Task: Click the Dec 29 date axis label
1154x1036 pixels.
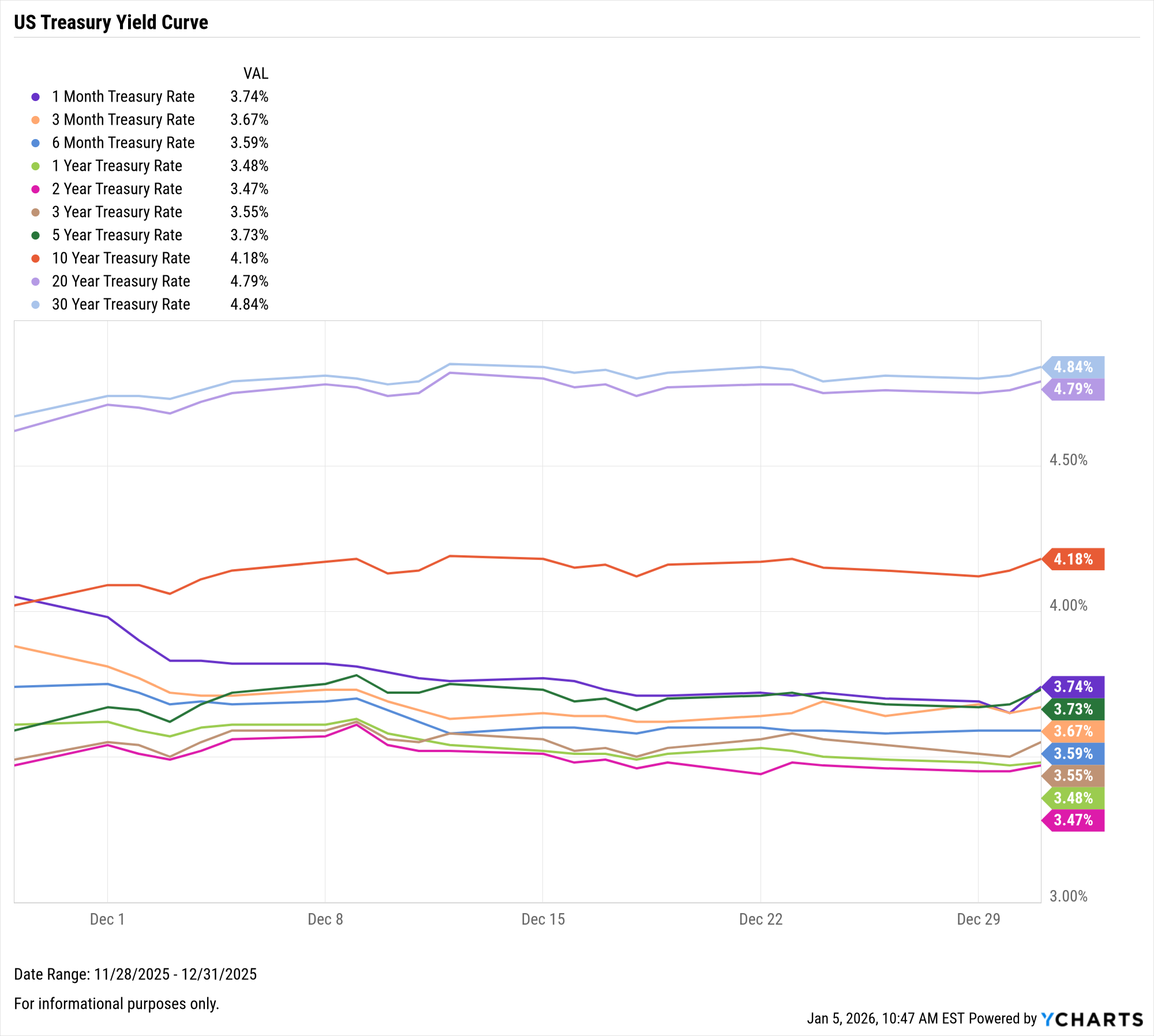Action: pos(978,919)
